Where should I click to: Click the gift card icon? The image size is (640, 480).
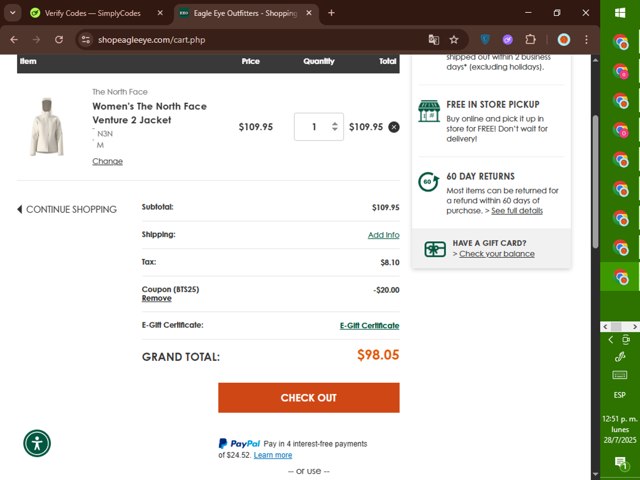pyautogui.click(x=435, y=249)
